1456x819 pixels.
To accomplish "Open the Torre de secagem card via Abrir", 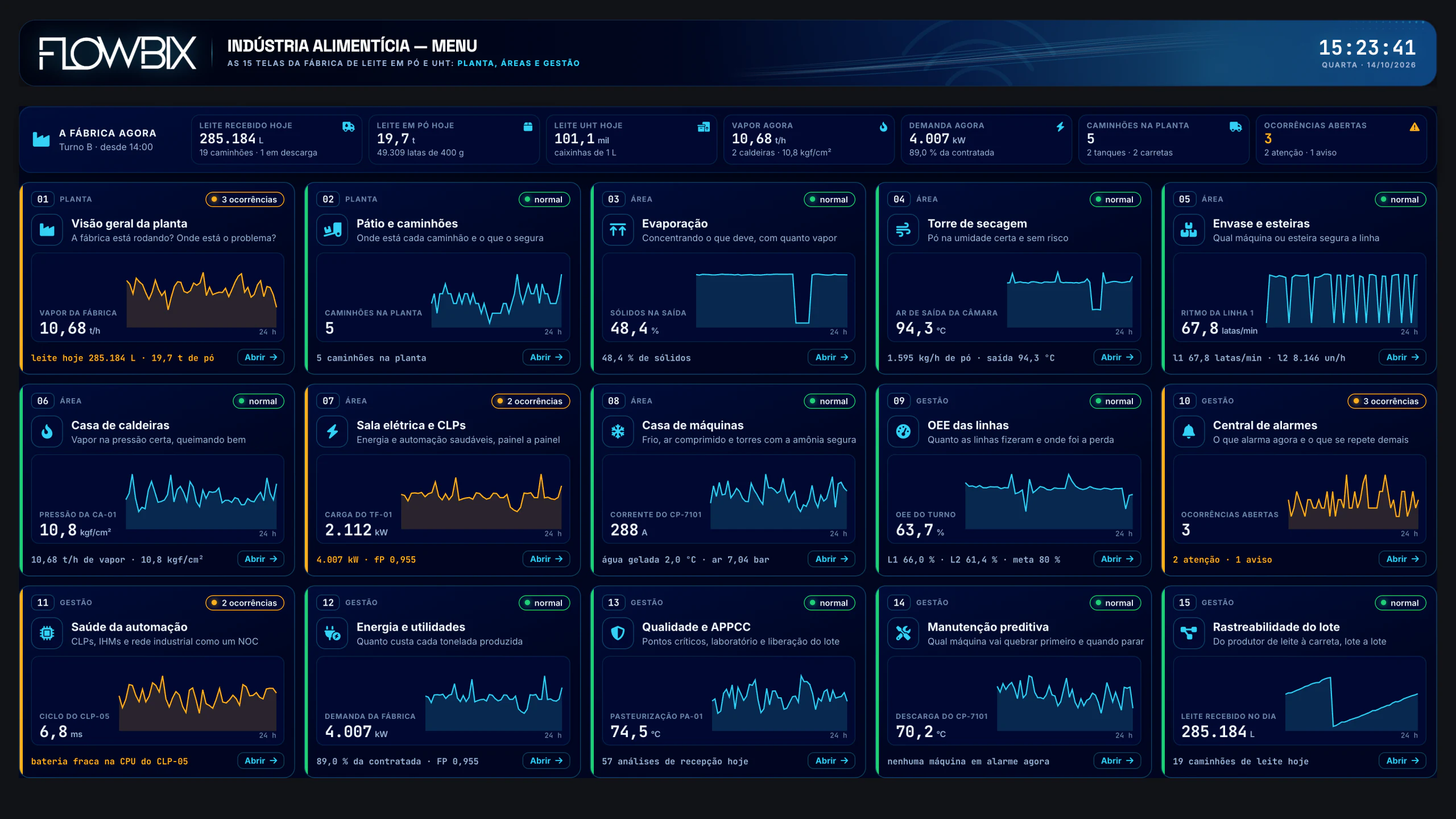I will pos(1116,357).
